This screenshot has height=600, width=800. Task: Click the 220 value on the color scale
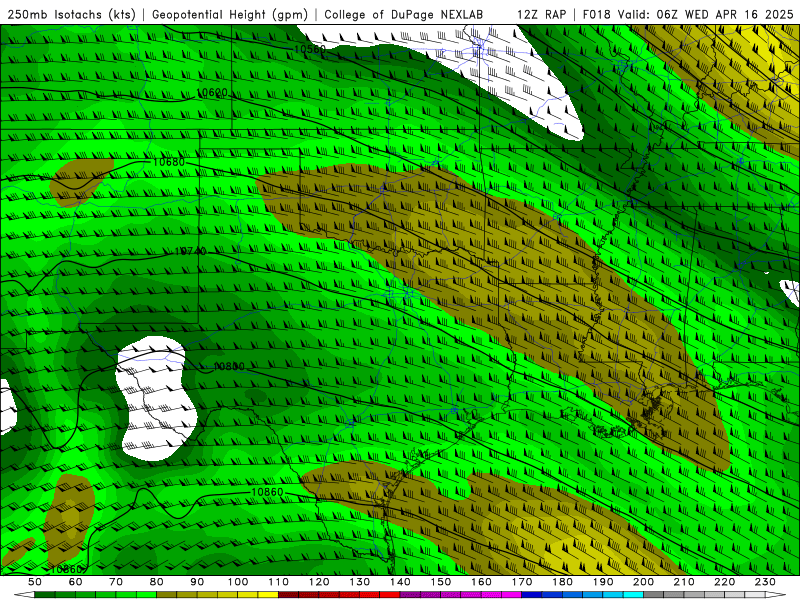pyautogui.click(x=724, y=582)
